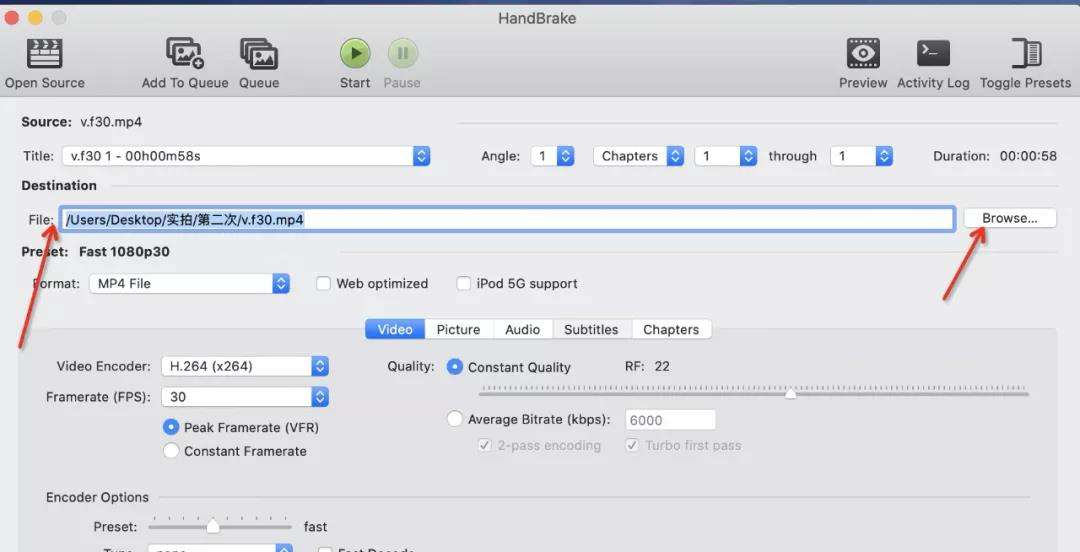Click the preset name Fast 1080p30

124,252
